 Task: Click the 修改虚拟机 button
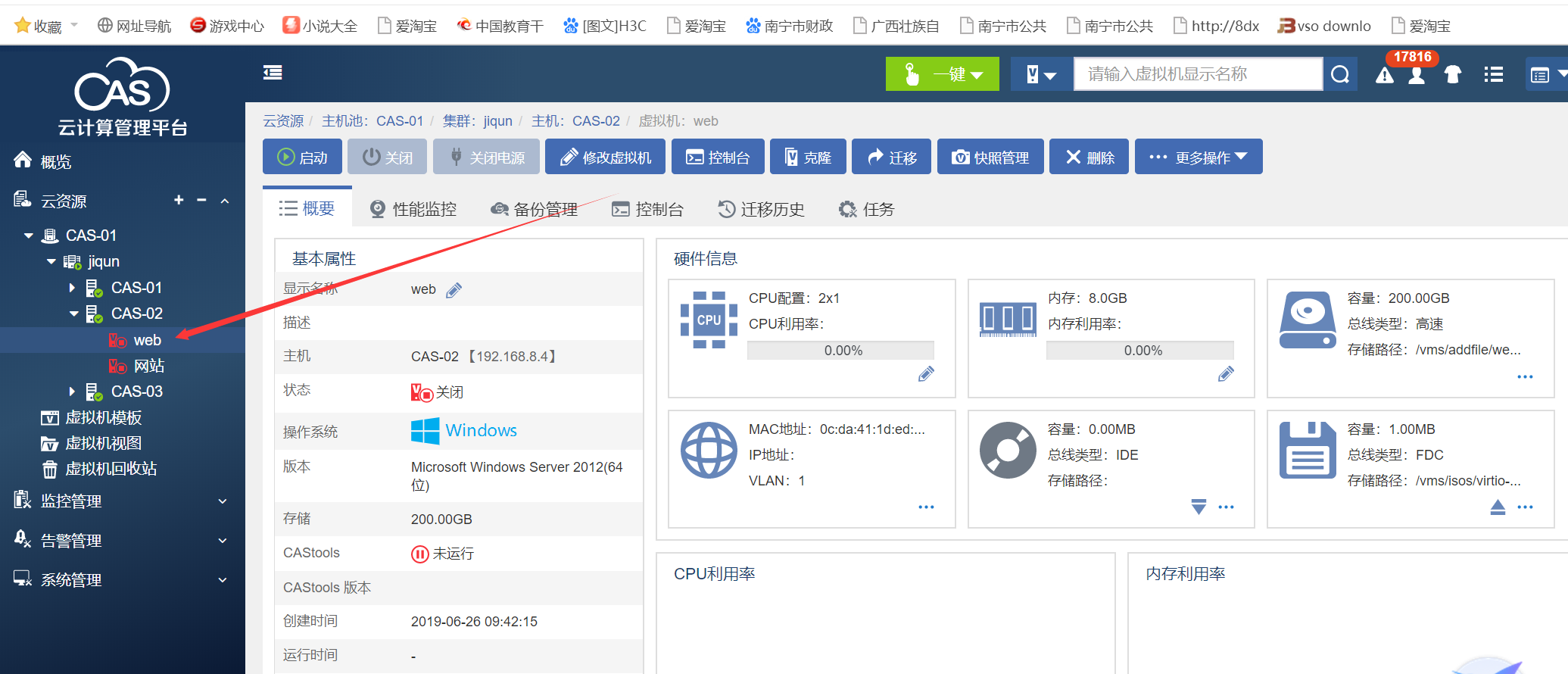tap(605, 157)
